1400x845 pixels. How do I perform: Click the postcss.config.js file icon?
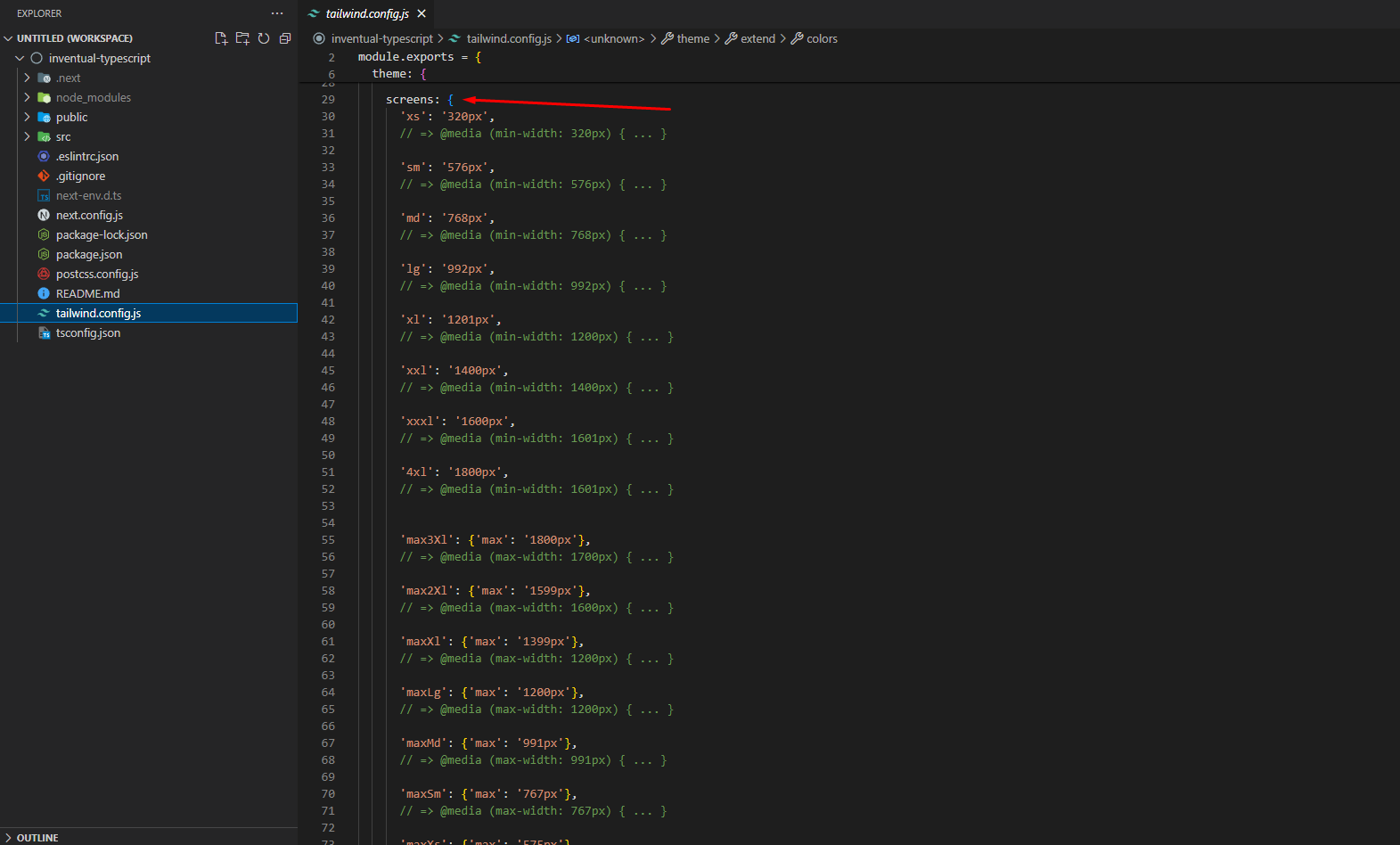(x=44, y=274)
